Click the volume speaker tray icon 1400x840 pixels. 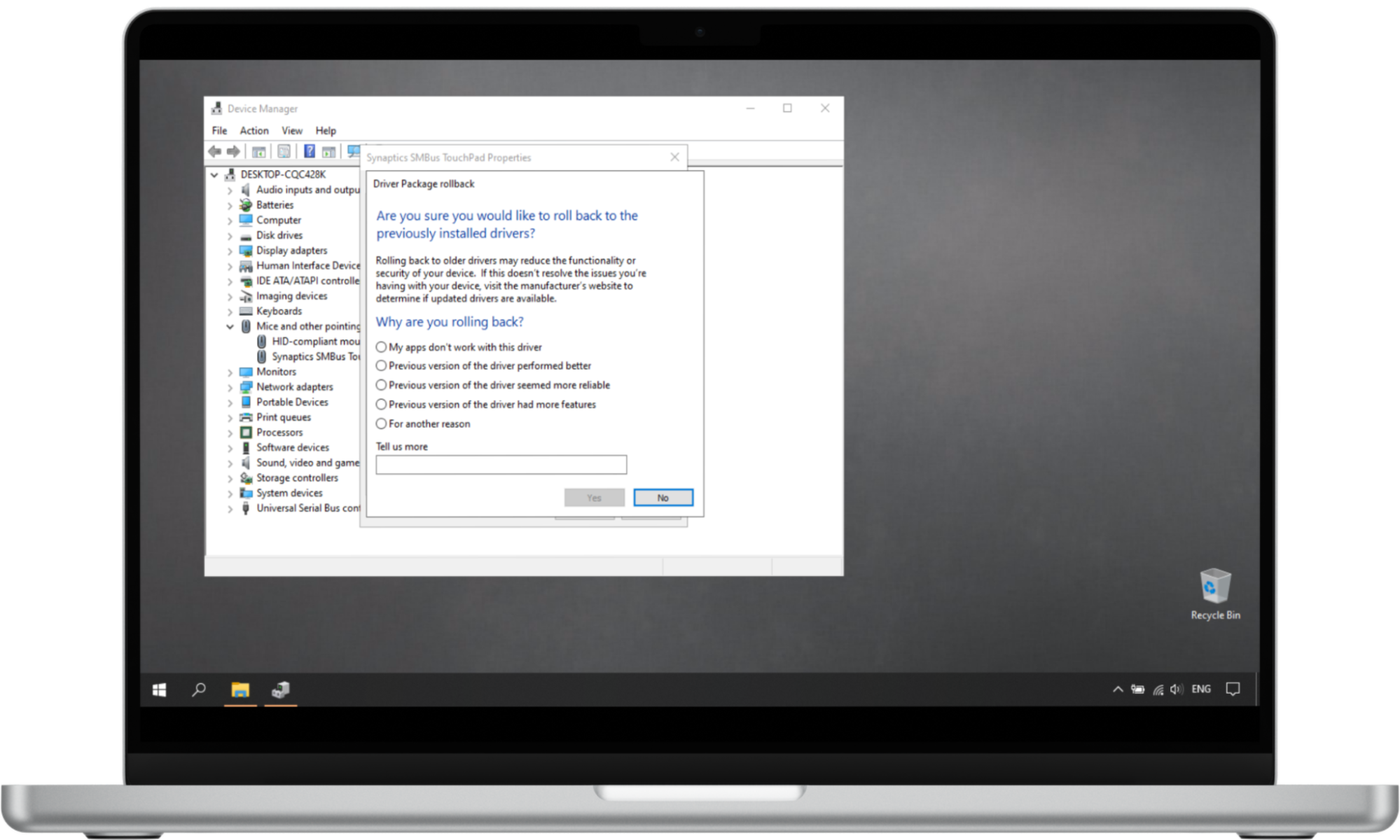point(1177,689)
